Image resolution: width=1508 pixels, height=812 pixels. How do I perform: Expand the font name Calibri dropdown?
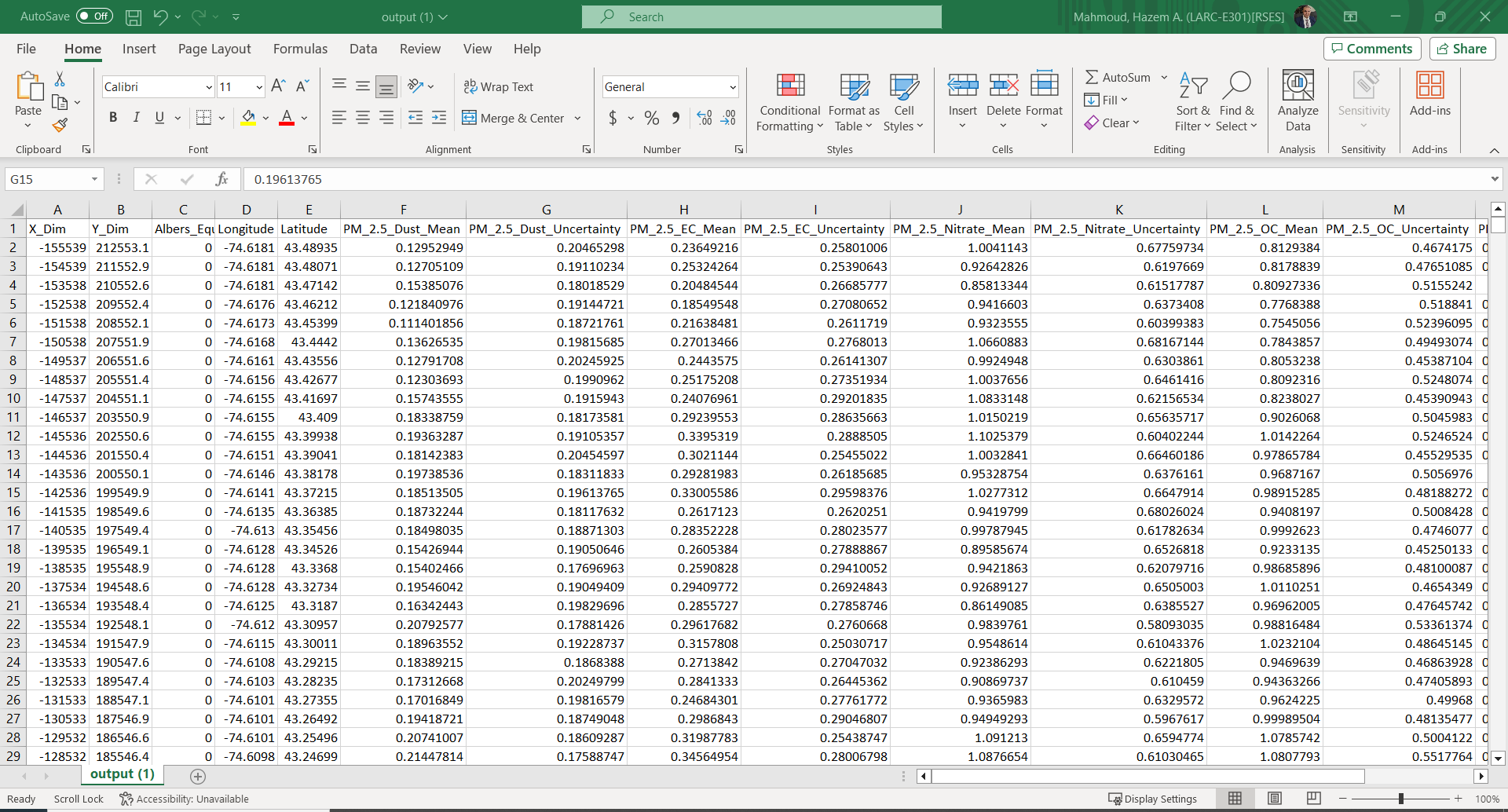tap(209, 87)
